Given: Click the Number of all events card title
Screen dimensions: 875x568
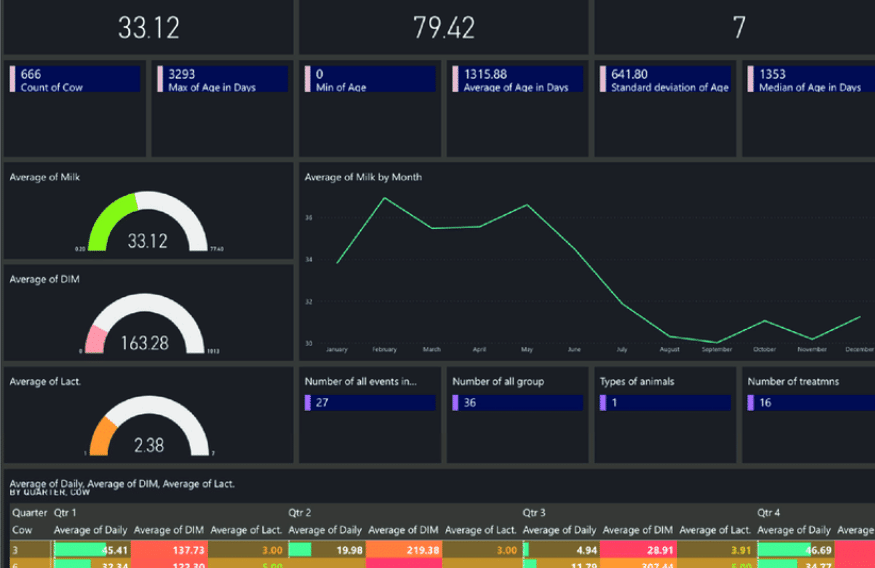Looking at the screenshot, I should pyautogui.click(x=360, y=382).
